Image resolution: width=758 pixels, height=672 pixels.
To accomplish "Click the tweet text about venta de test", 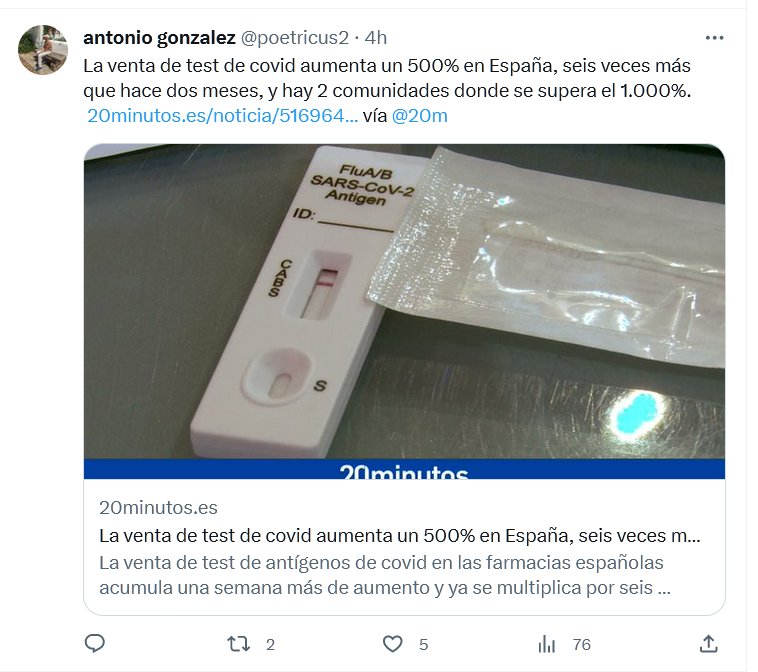I will (387, 78).
